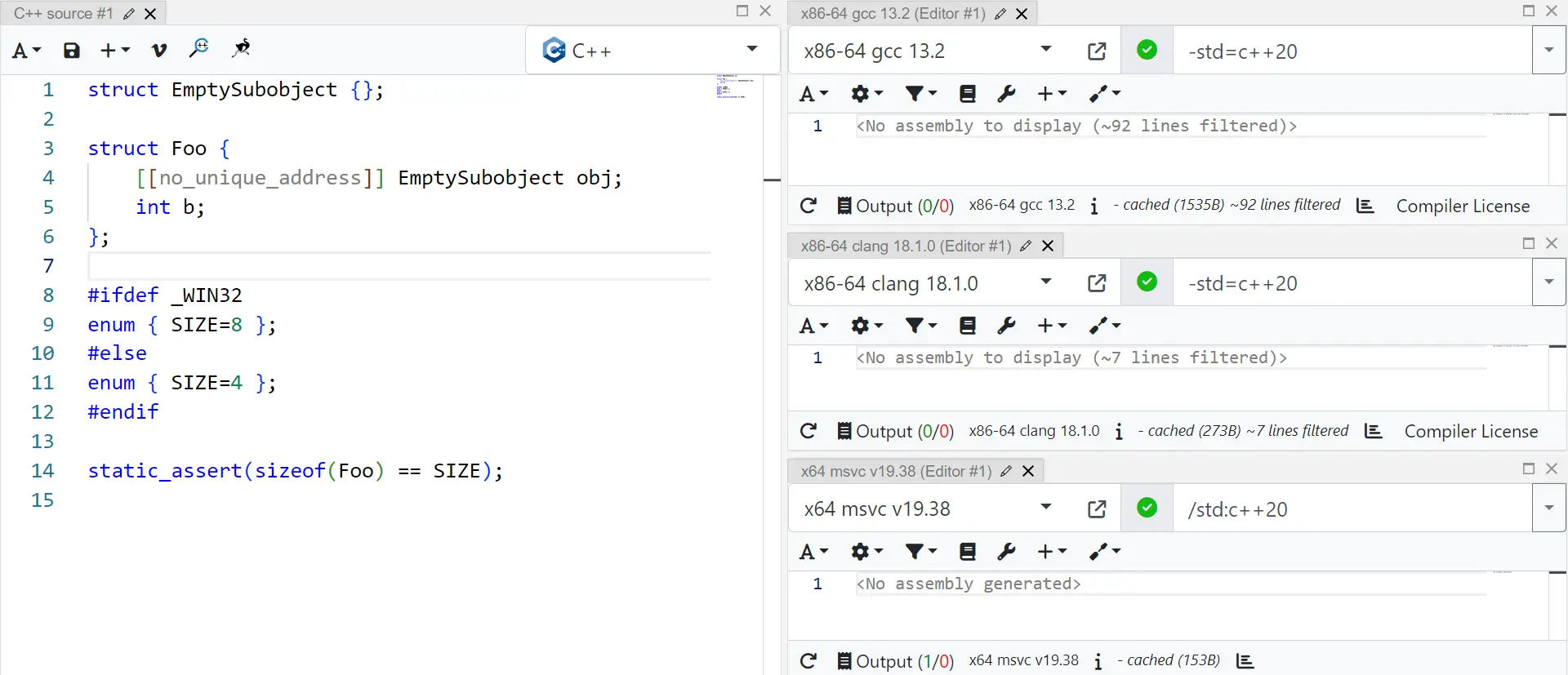Open gcc Output (0/0) pane
The width and height of the screenshot is (1568, 675).
click(x=896, y=206)
